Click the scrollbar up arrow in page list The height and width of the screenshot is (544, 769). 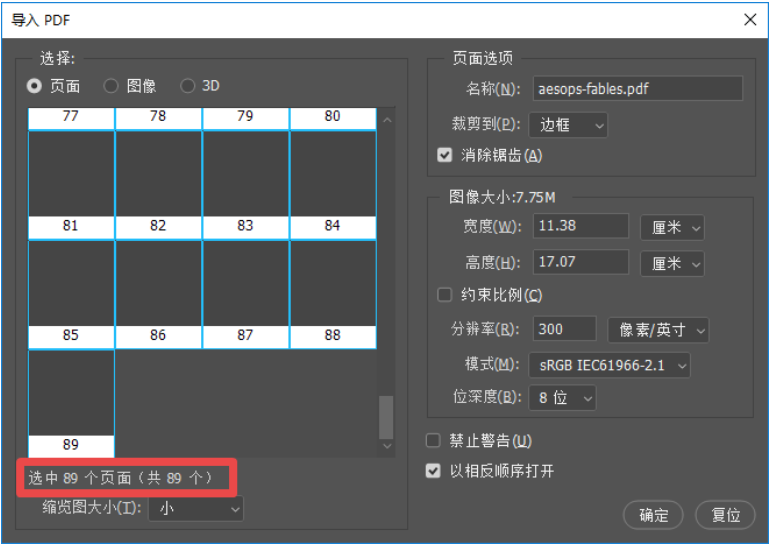pyautogui.click(x=387, y=120)
